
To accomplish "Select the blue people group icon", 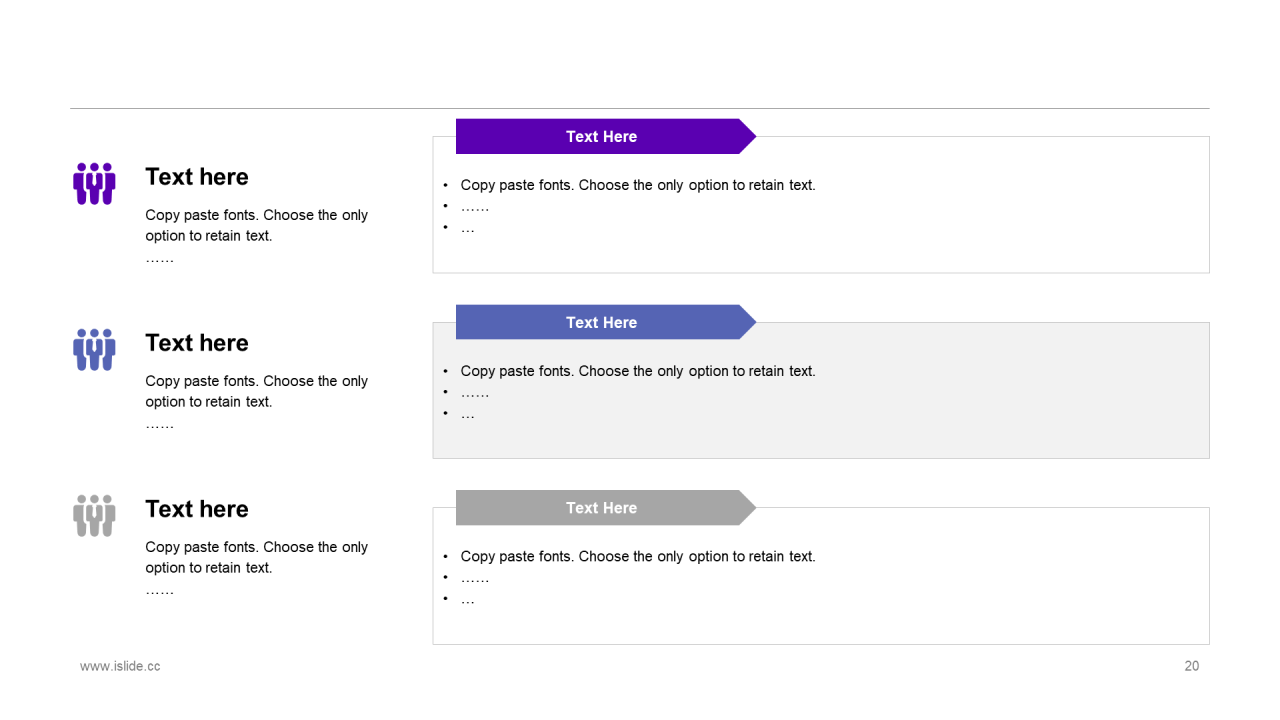I will click(94, 350).
